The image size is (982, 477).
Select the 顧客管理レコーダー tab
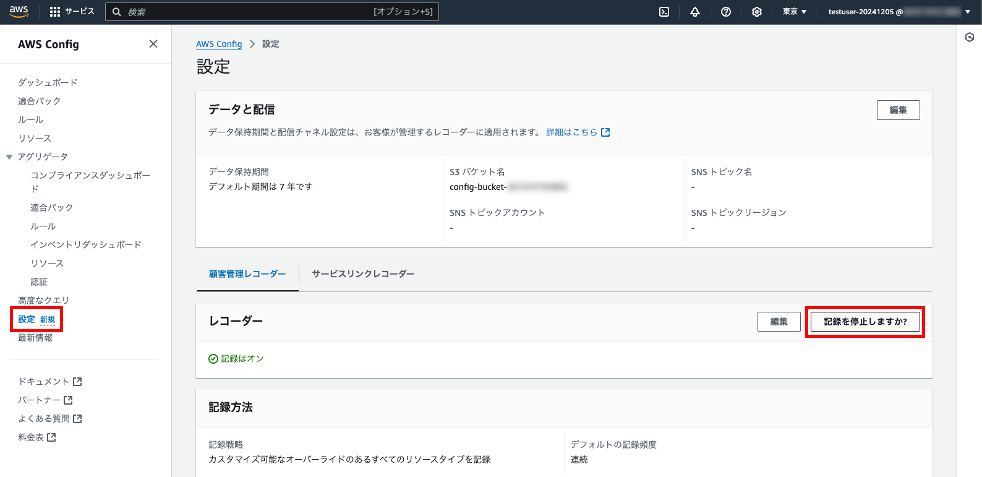coord(247,274)
